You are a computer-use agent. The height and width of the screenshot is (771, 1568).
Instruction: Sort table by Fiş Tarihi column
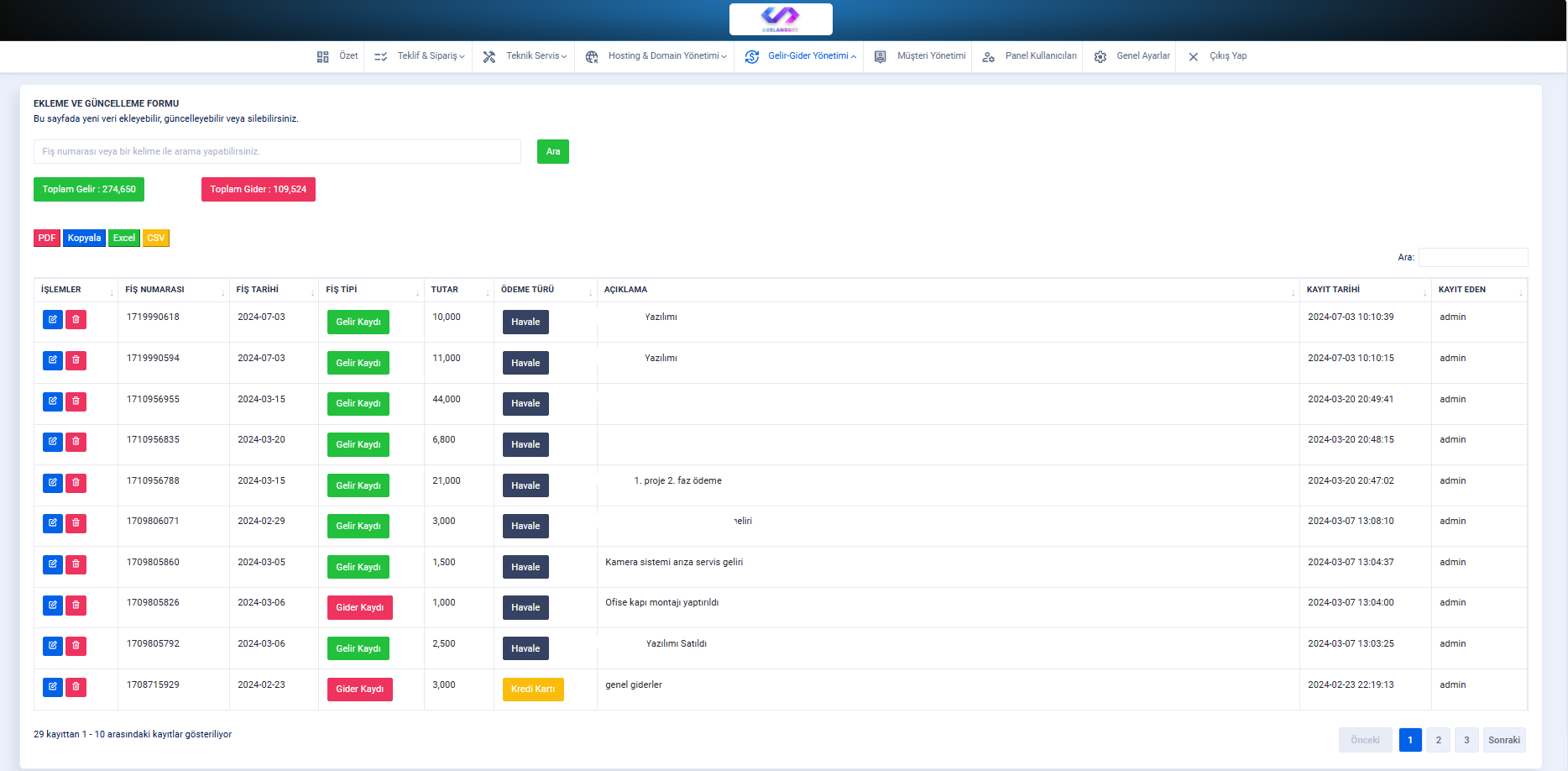pos(274,290)
